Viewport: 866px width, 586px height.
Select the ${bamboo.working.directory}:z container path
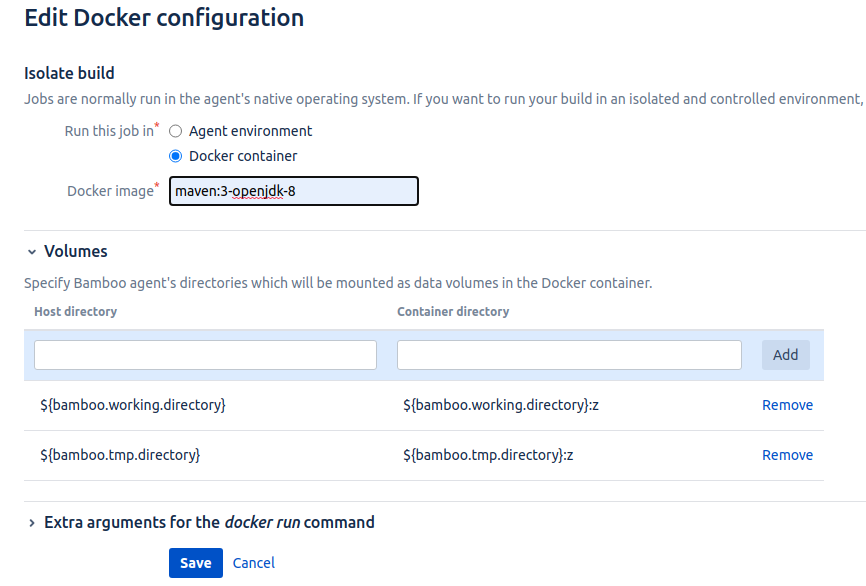[x=500, y=405]
